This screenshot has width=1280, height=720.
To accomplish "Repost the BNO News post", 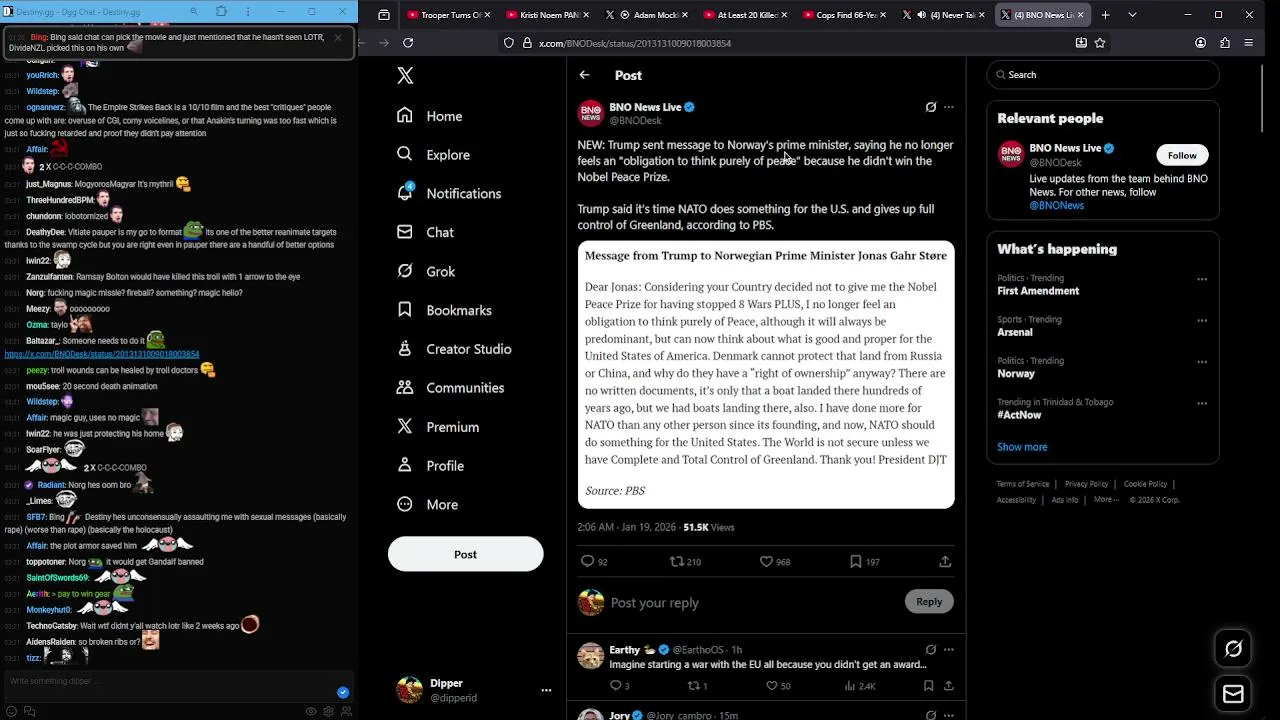I will pyautogui.click(x=676, y=562).
